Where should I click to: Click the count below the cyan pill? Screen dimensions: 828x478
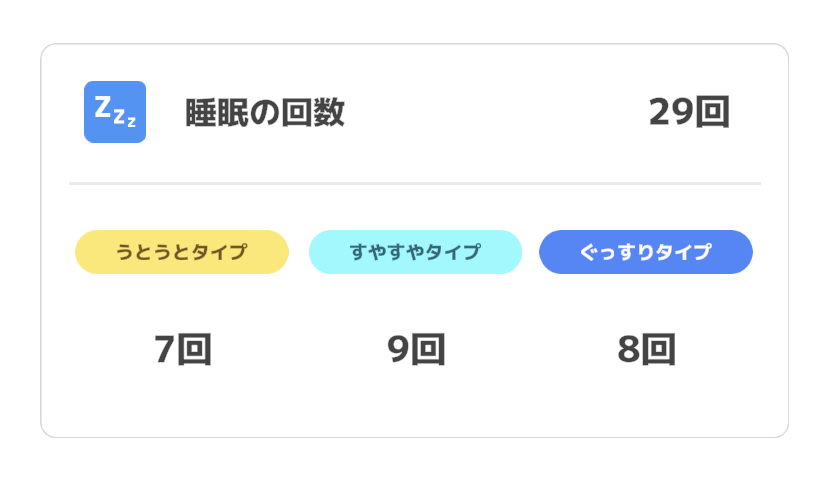point(416,350)
